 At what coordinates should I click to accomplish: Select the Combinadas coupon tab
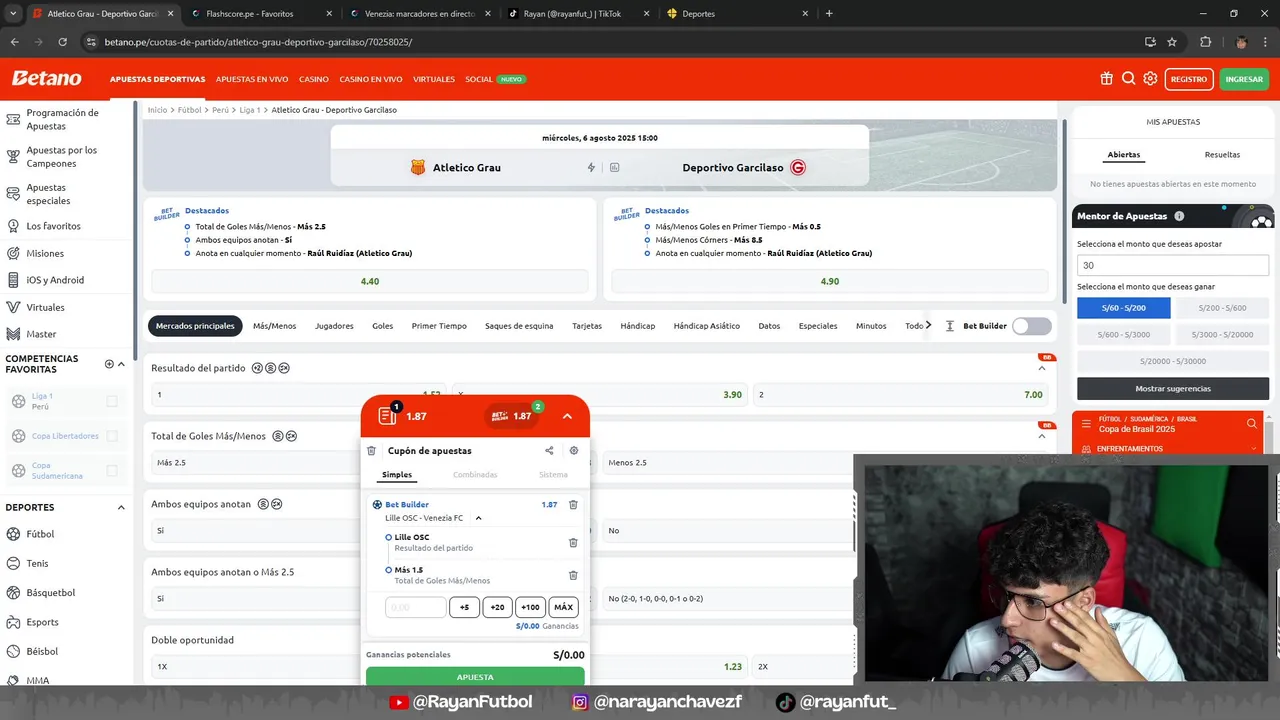pos(475,475)
